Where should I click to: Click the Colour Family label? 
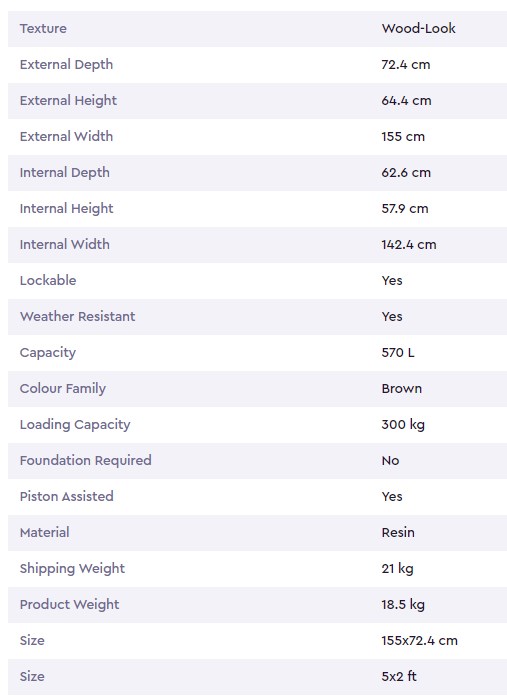click(x=63, y=389)
